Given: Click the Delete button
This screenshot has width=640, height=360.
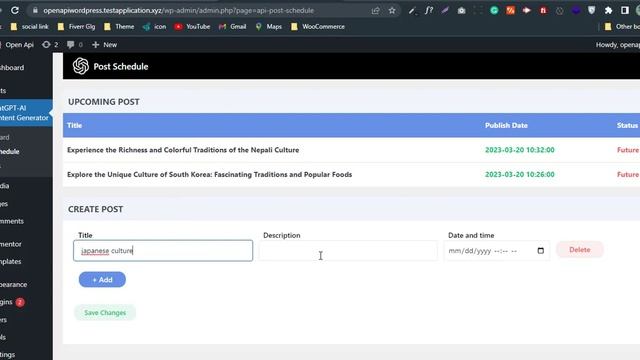Looking at the screenshot, I should [x=580, y=249].
